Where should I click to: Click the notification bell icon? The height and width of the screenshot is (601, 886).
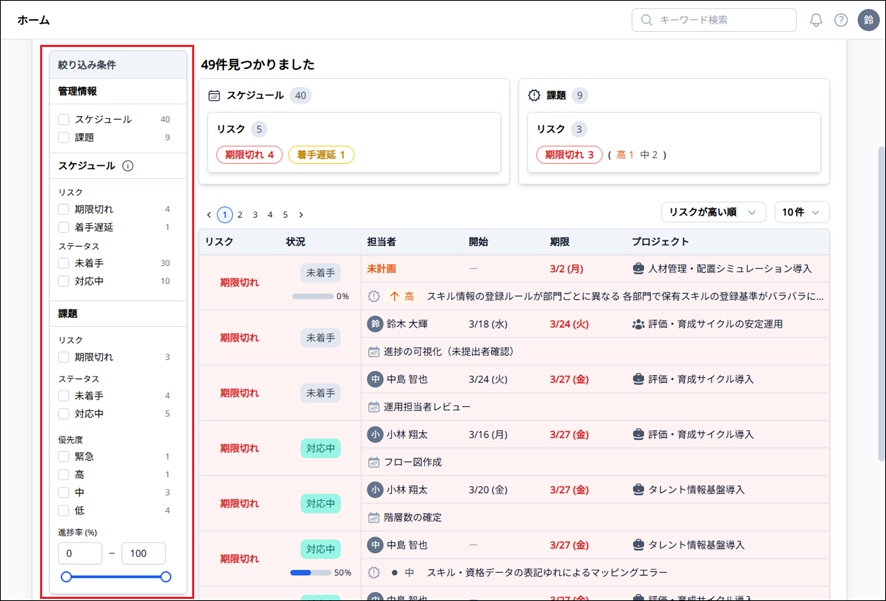point(816,20)
